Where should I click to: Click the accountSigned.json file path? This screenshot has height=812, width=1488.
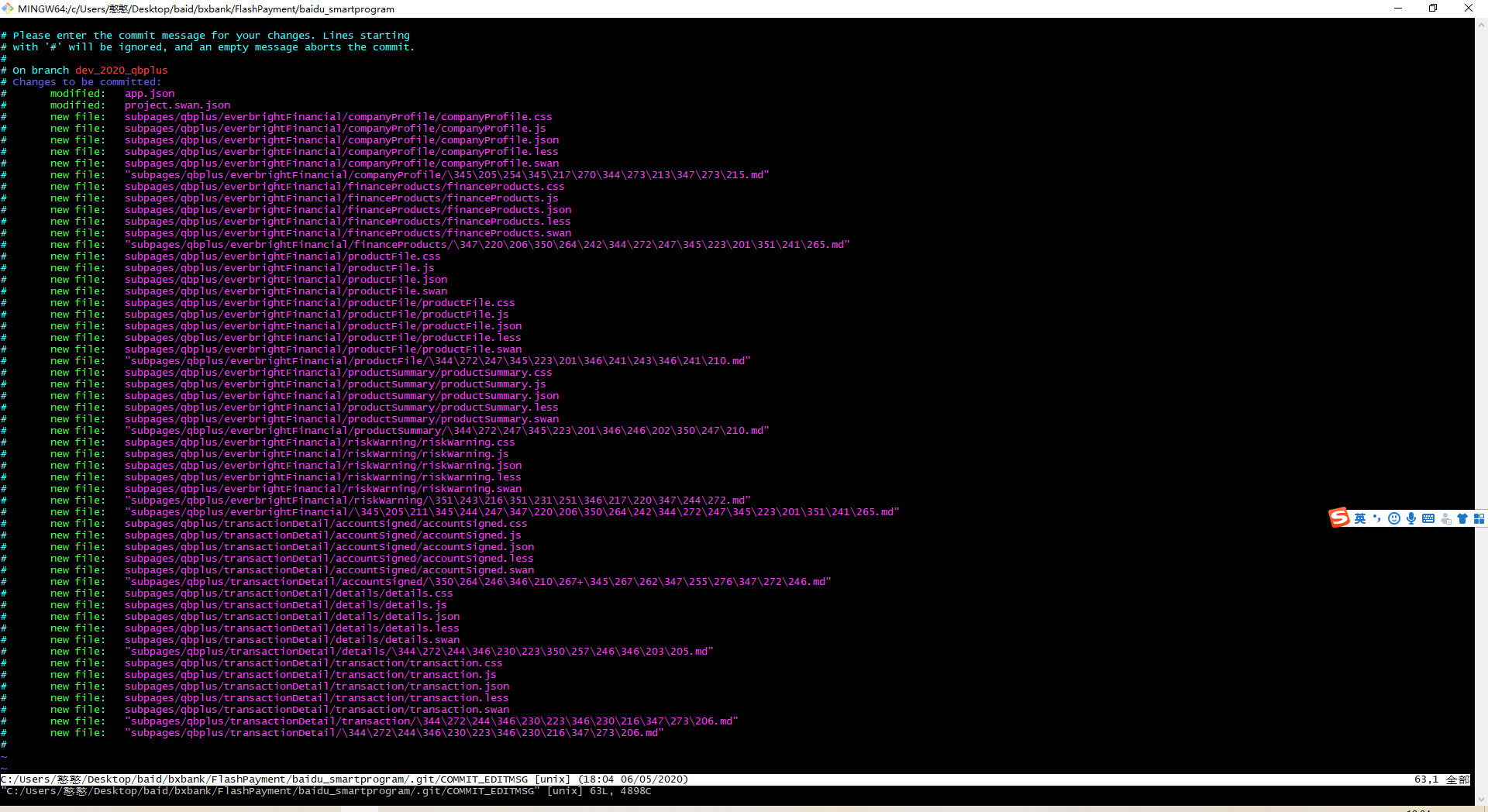329,547
